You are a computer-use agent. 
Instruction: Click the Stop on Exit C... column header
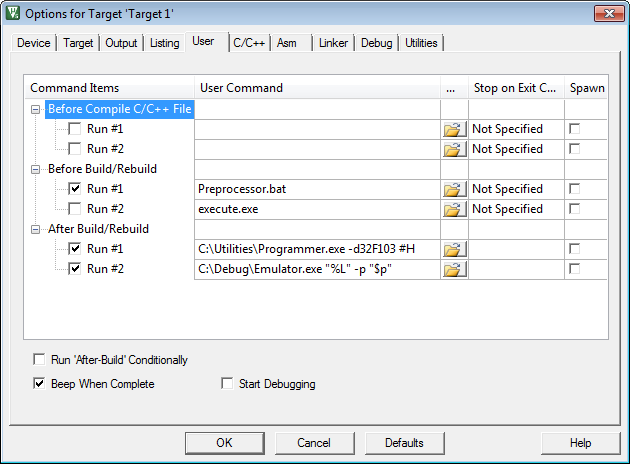pos(516,88)
